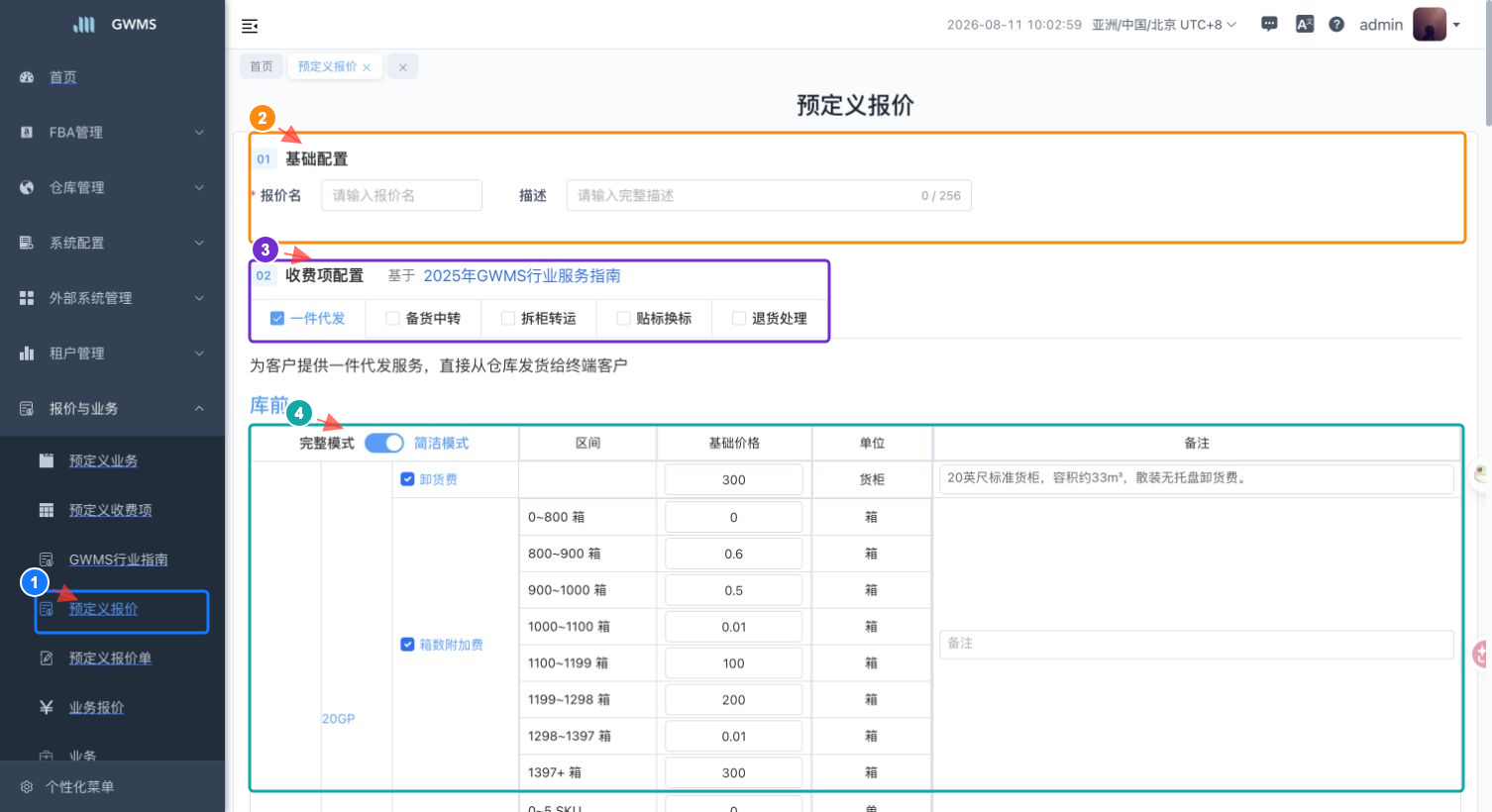Click the GWMS logo icon

(x=84, y=25)
